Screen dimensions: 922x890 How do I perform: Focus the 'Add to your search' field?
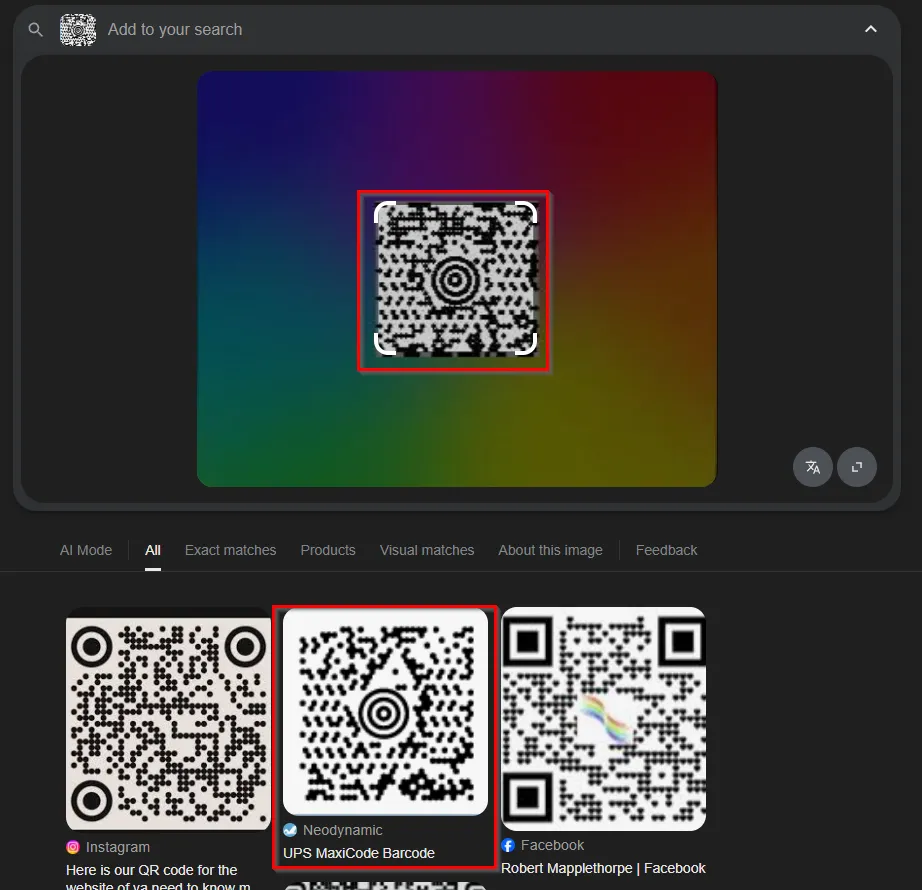[400, 30]
